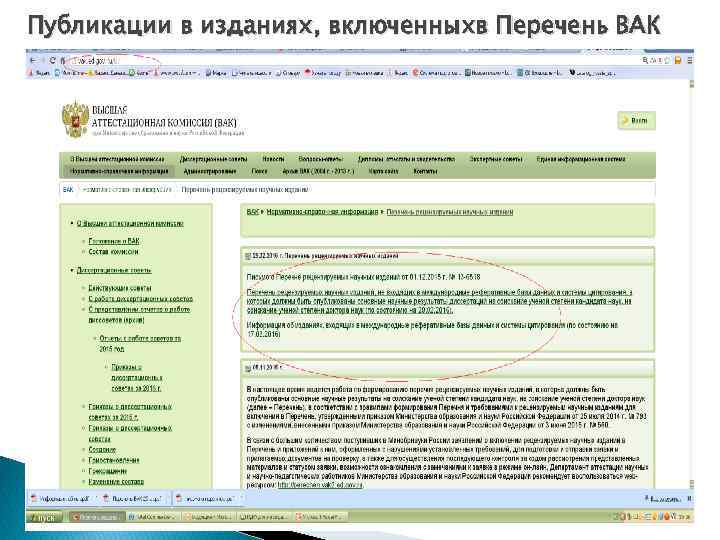Open the Контакты nav item

coord(425,171)
